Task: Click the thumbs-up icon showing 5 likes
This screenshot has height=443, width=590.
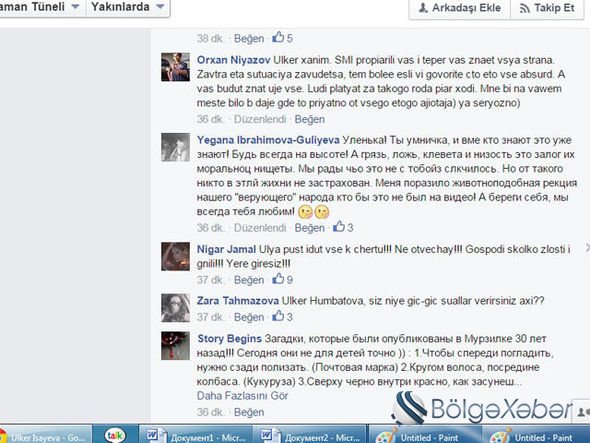Action: (278, 37)
